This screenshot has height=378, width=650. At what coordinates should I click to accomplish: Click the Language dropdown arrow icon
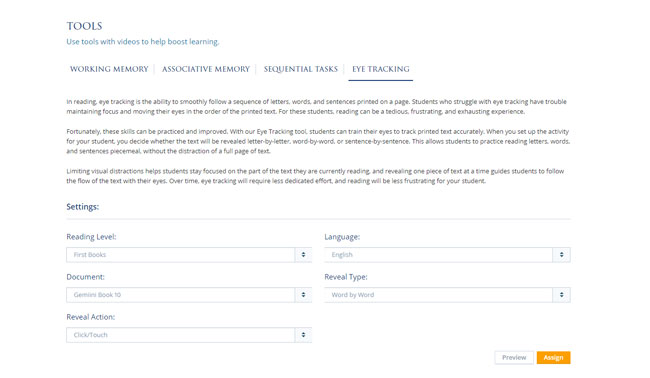point(562,255)
